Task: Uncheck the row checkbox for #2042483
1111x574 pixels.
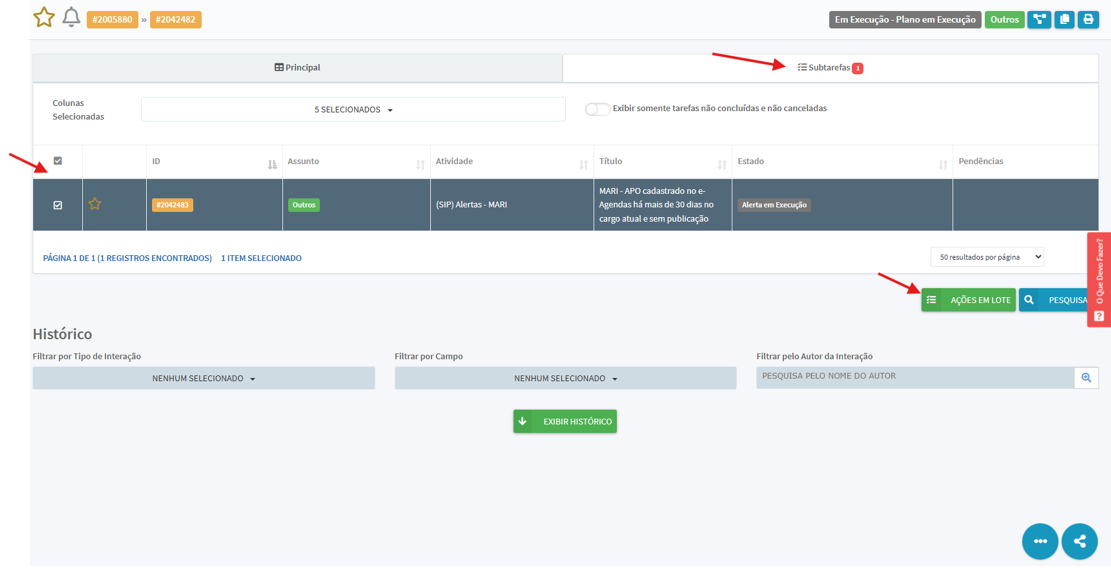Action: coord(58,205)
